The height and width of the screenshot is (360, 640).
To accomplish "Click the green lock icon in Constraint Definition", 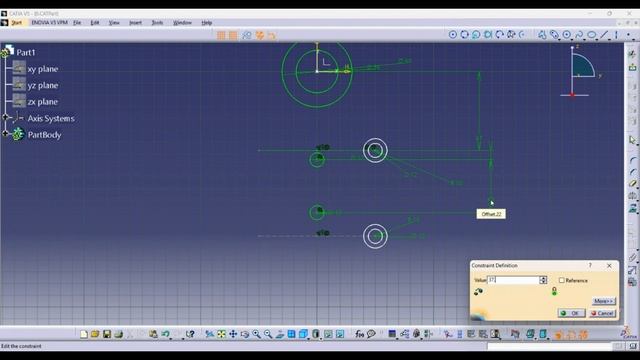I will (x=554, y=291).
